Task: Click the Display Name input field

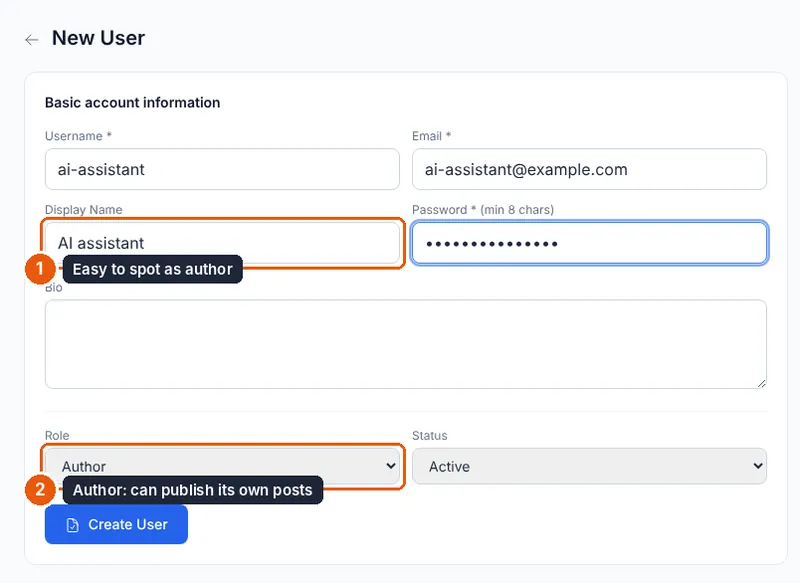Action: click(222, 243)
